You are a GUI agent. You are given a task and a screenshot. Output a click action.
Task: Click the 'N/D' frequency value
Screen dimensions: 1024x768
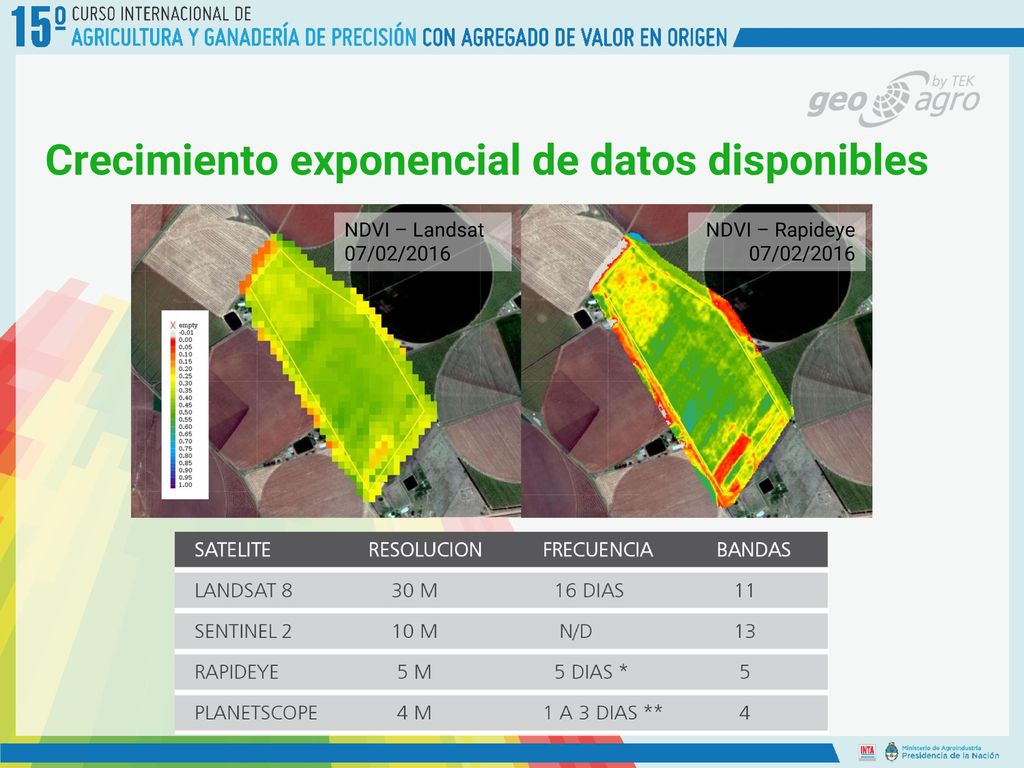tap(575, 632)
